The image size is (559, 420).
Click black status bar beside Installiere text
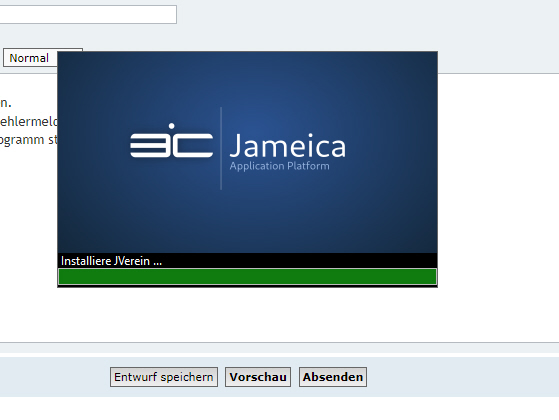[299, 261]
